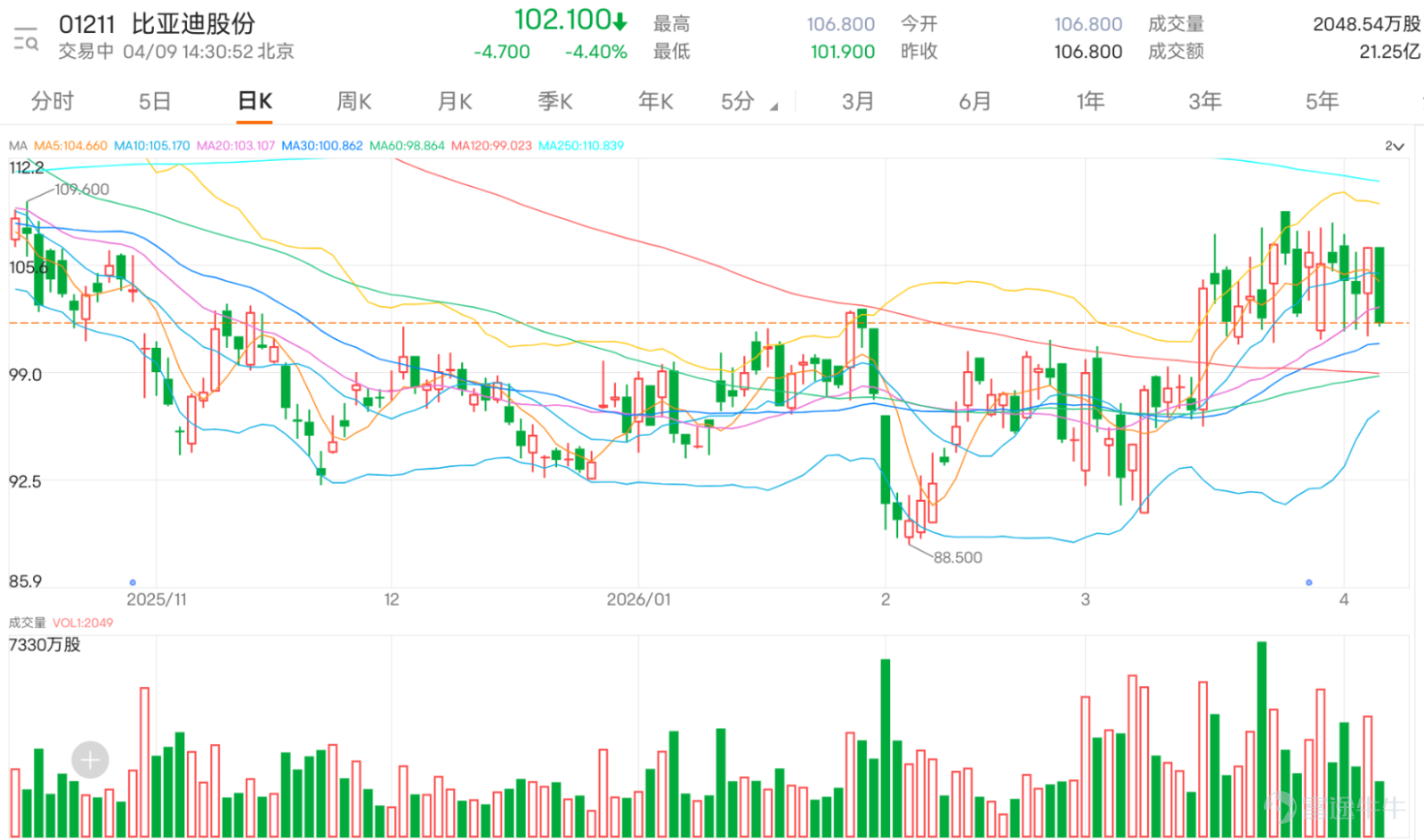
Task: Open the 5分 interval dropdown arrow
Action: [773, 107]
